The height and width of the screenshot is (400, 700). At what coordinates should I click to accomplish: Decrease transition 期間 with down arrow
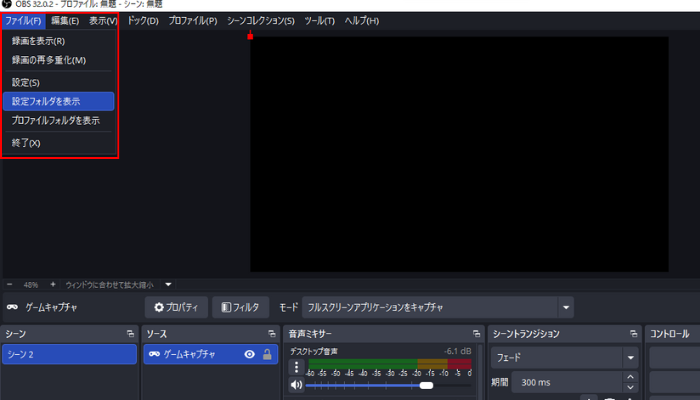click(x=630, y=388)
